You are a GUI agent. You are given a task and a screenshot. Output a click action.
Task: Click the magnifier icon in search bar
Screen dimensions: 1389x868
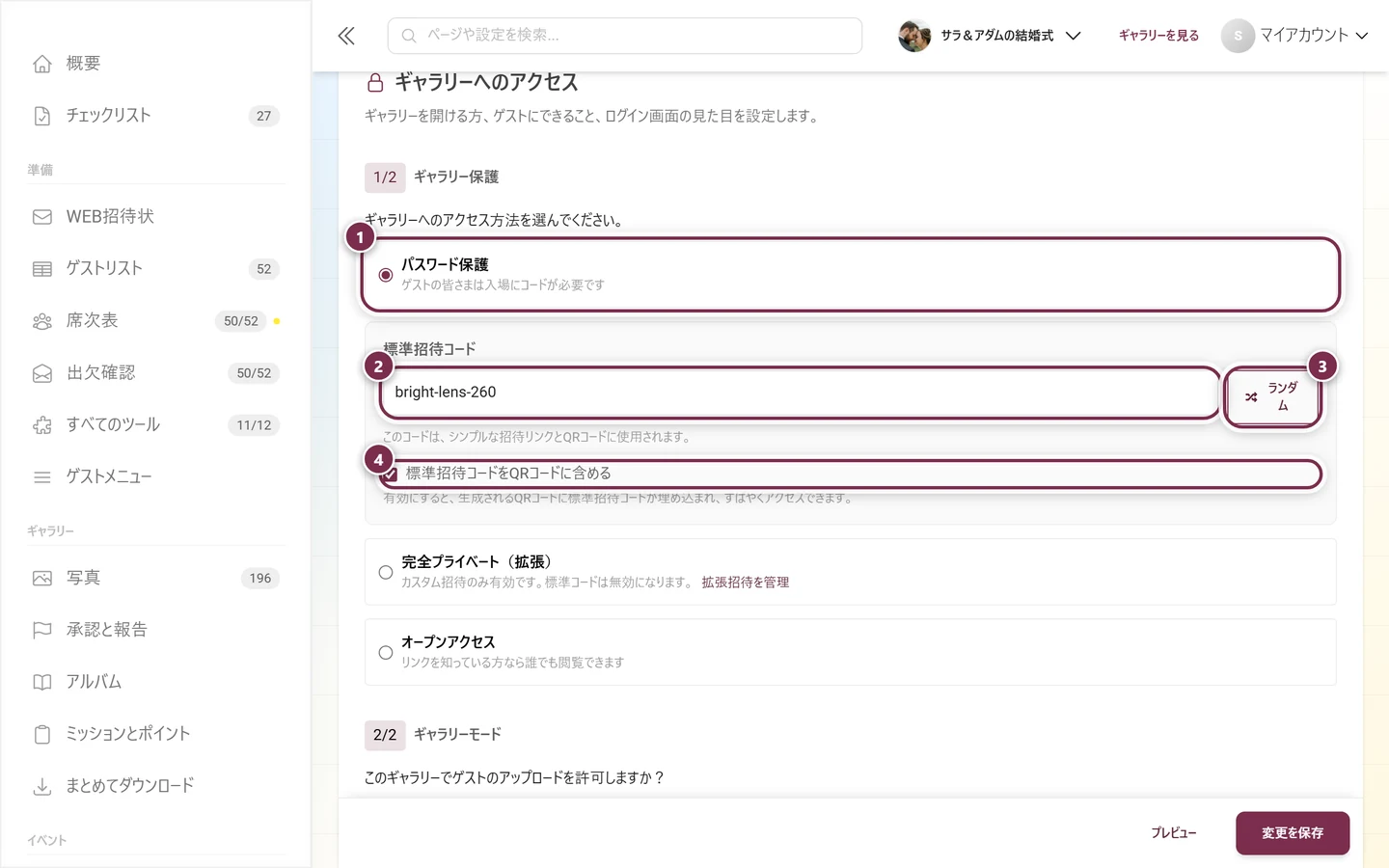point(409,36)
